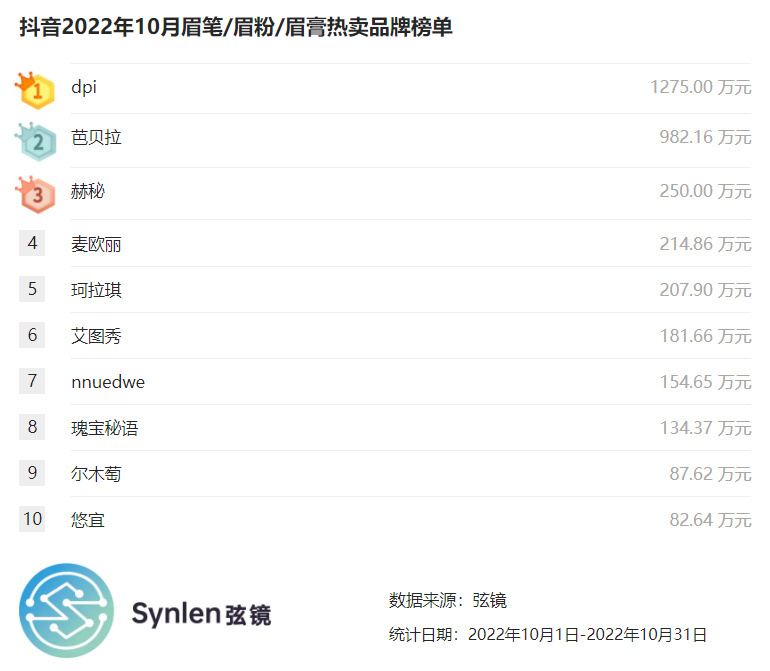Select the brand name 悠宜
This screenshot has width=770, height=671.
coord(88,520)
